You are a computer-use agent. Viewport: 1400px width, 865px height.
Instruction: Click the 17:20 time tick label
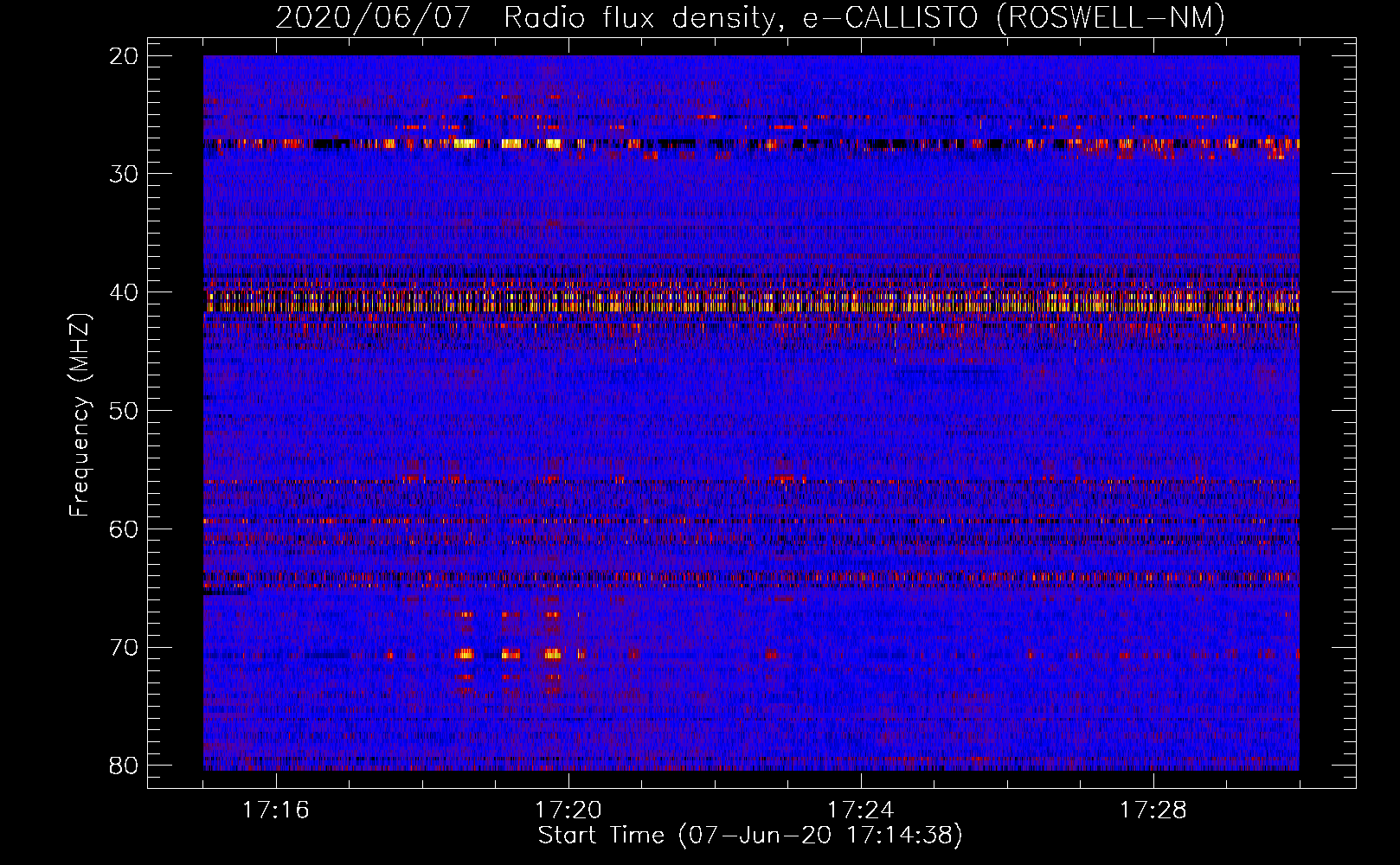pyautogui.click(x=568, y=811)
